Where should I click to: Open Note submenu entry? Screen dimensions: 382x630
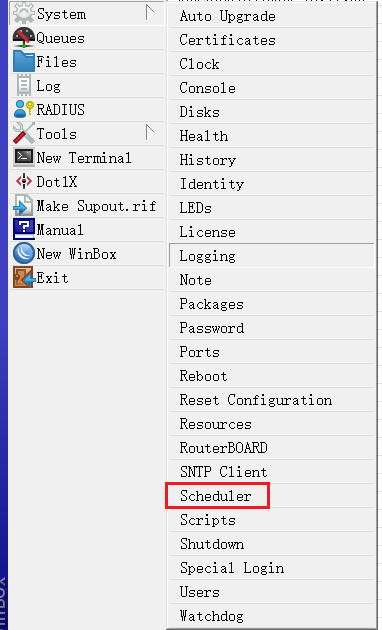coord(272,280)
